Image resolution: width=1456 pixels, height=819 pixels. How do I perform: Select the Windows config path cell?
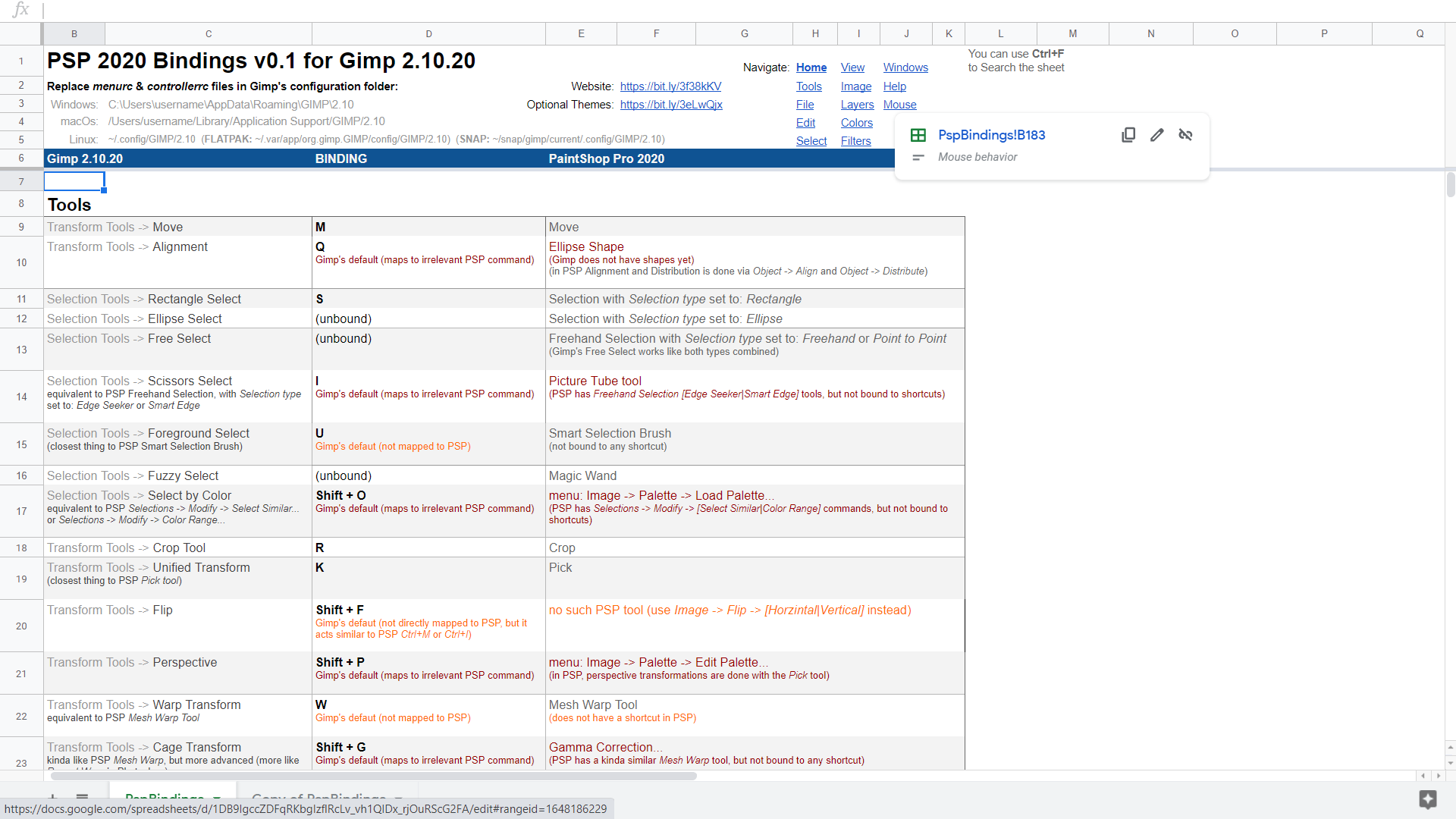tap(231, 105)
